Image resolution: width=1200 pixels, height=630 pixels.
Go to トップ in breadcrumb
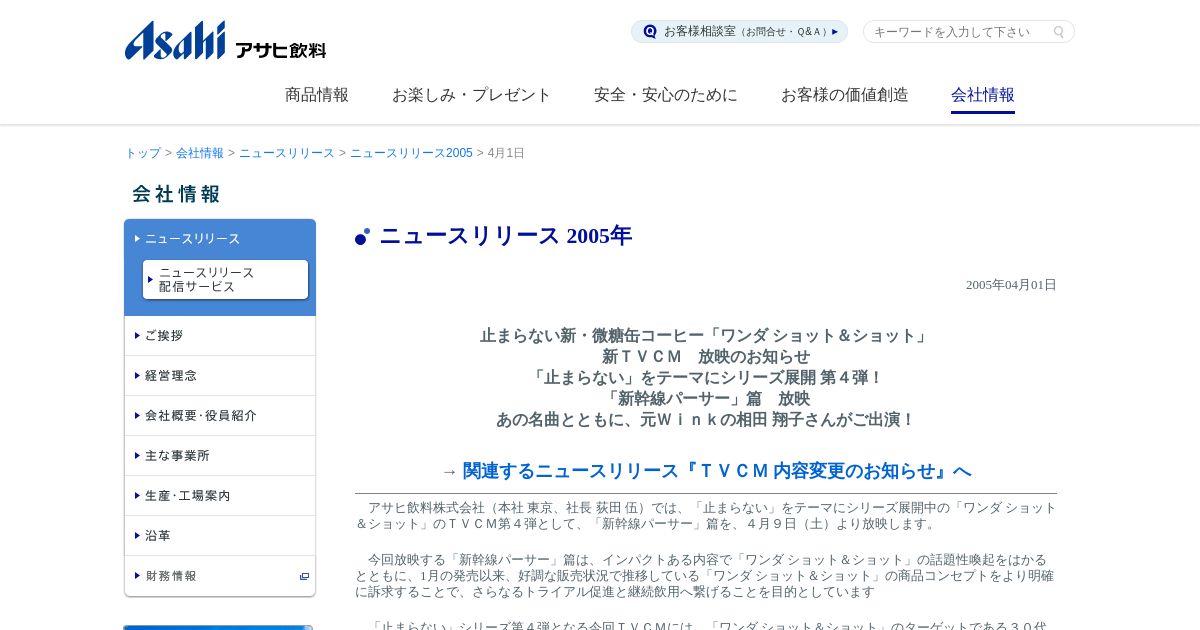click(x=143, y=153)
